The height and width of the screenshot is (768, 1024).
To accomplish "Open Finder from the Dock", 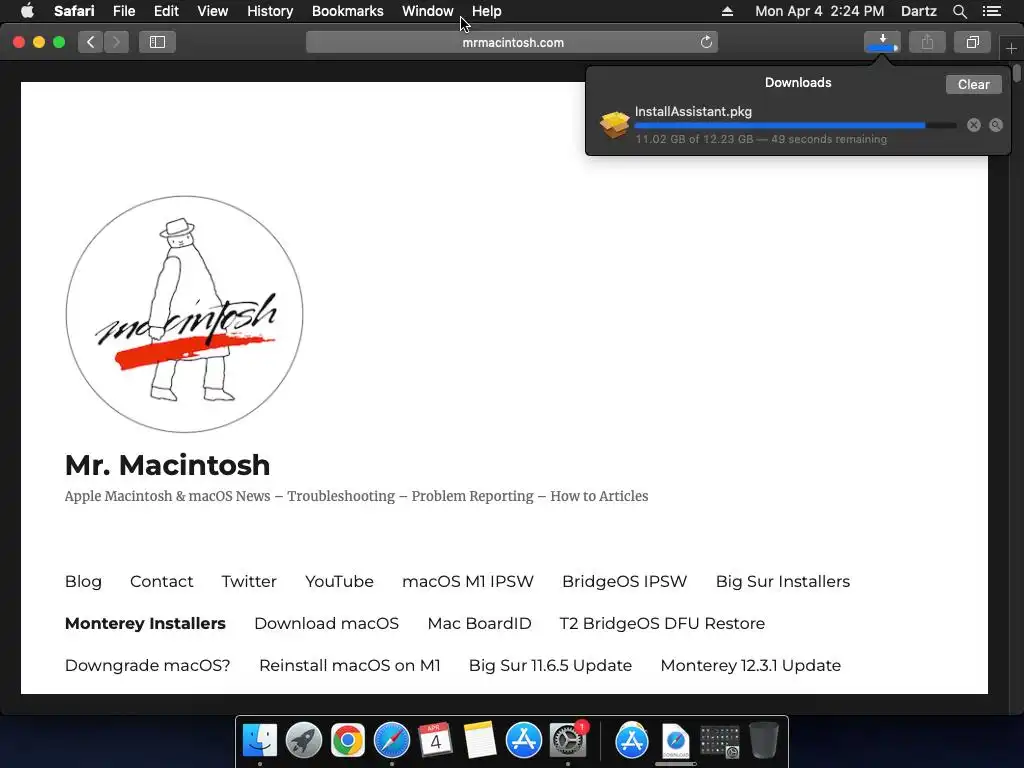I will click(x=260, y=741).
